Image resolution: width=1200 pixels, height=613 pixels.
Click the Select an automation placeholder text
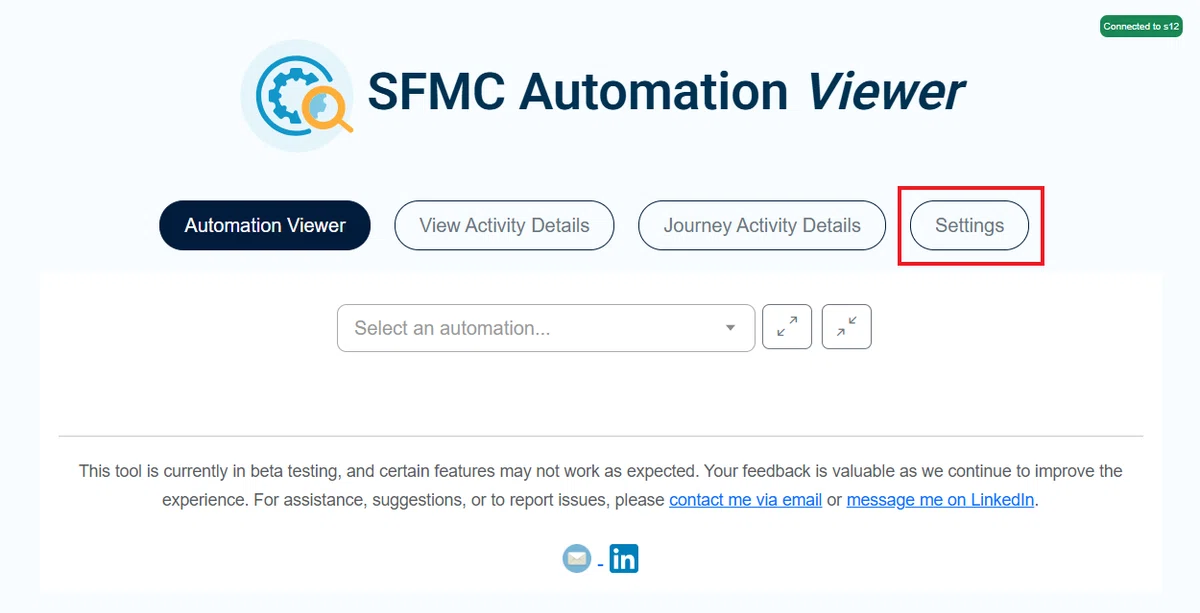click(452, 328)
